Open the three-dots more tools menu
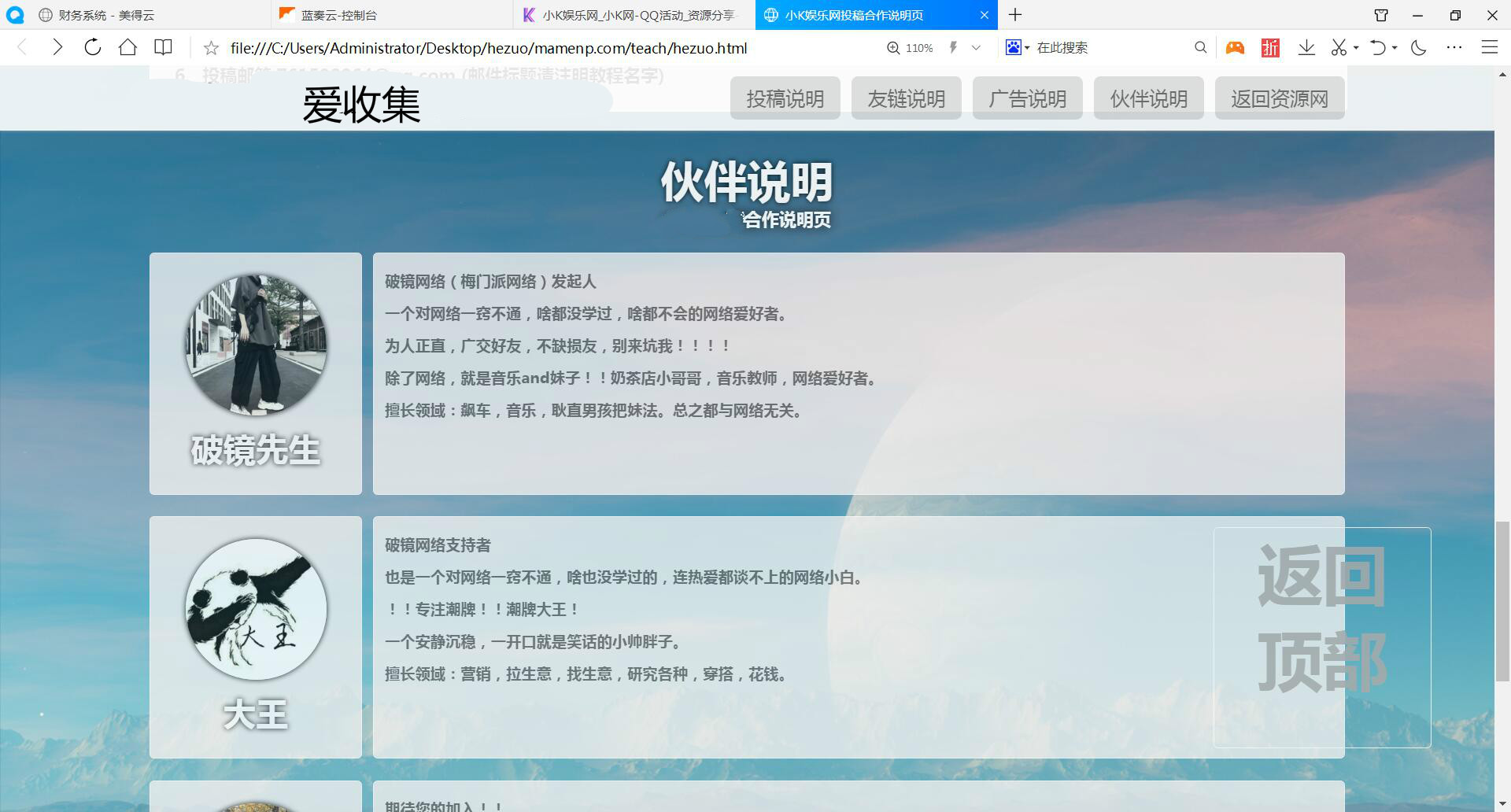 pyautogui.click(x=1454, y=48)
